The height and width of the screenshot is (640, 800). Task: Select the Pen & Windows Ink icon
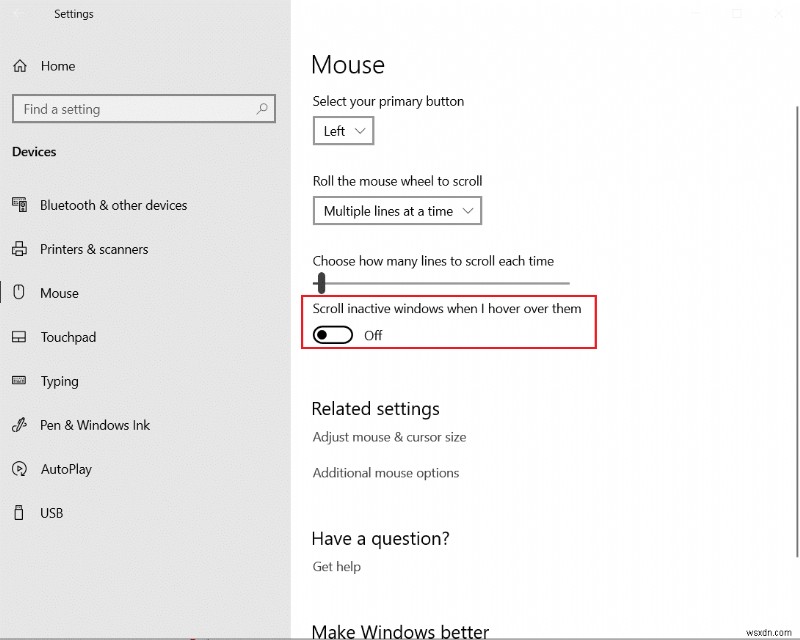coord(19,425)
